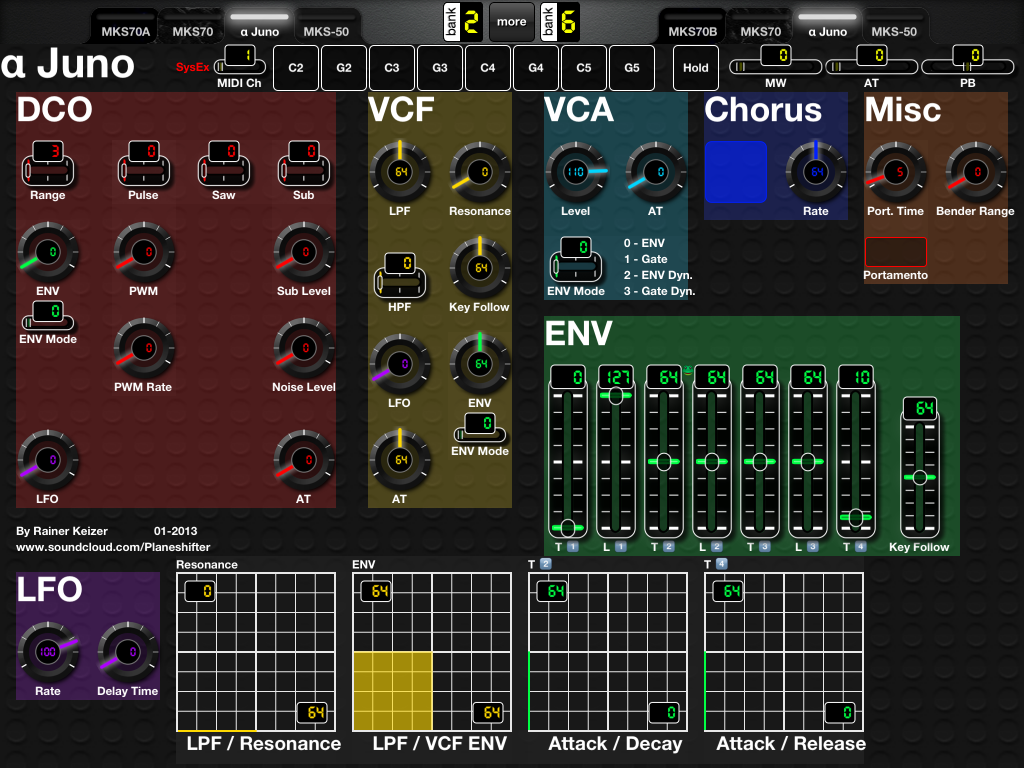
Task: Play the C5 note button
Action: pyautogui.click(x=584, y=68)
